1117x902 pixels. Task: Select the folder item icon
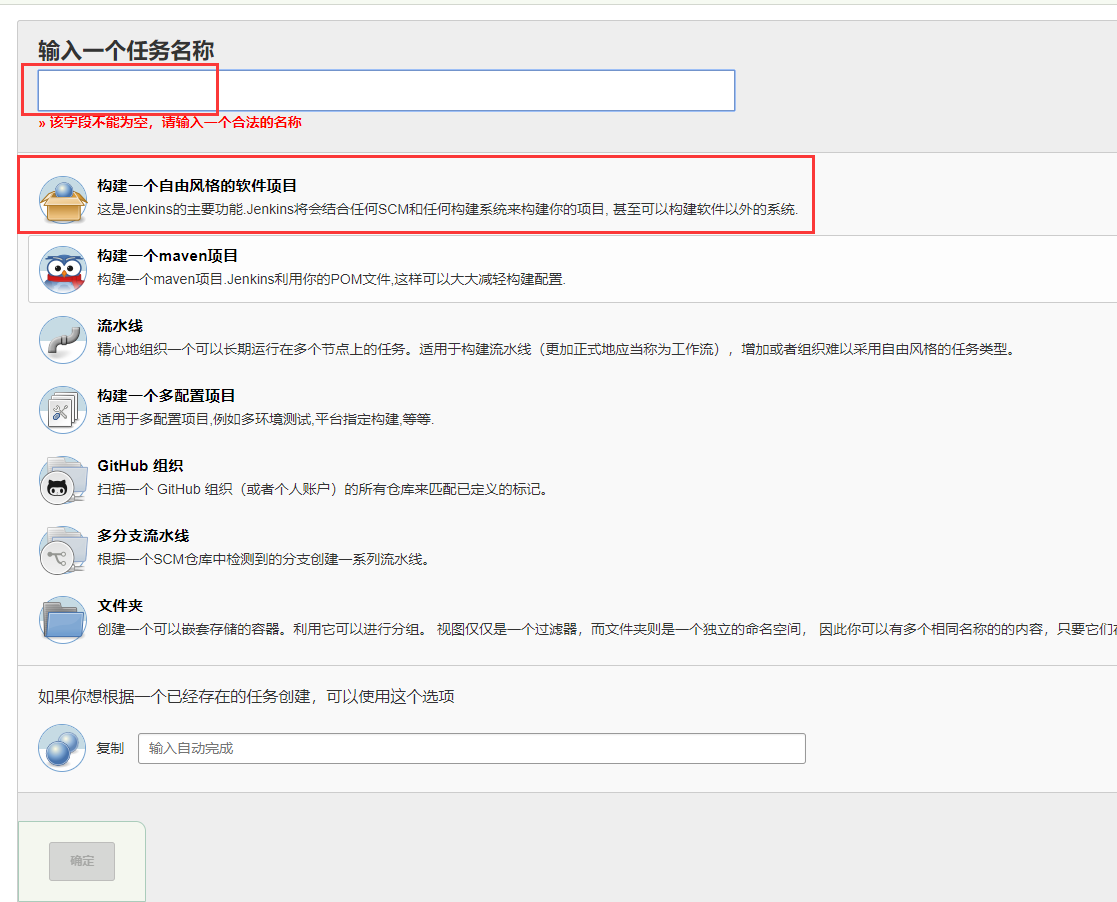63,619
